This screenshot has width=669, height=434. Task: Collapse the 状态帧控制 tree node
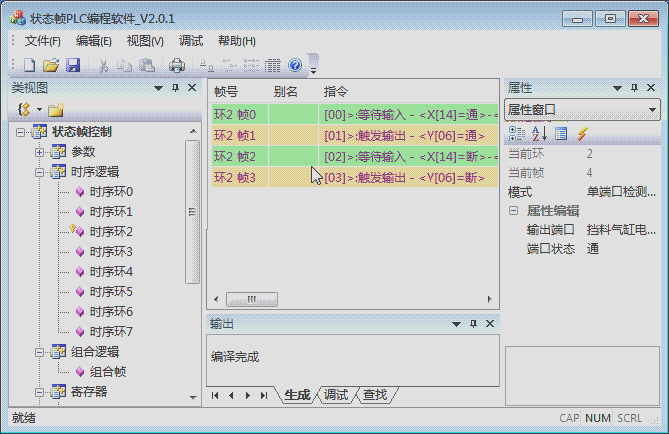[x=20, y=132]
